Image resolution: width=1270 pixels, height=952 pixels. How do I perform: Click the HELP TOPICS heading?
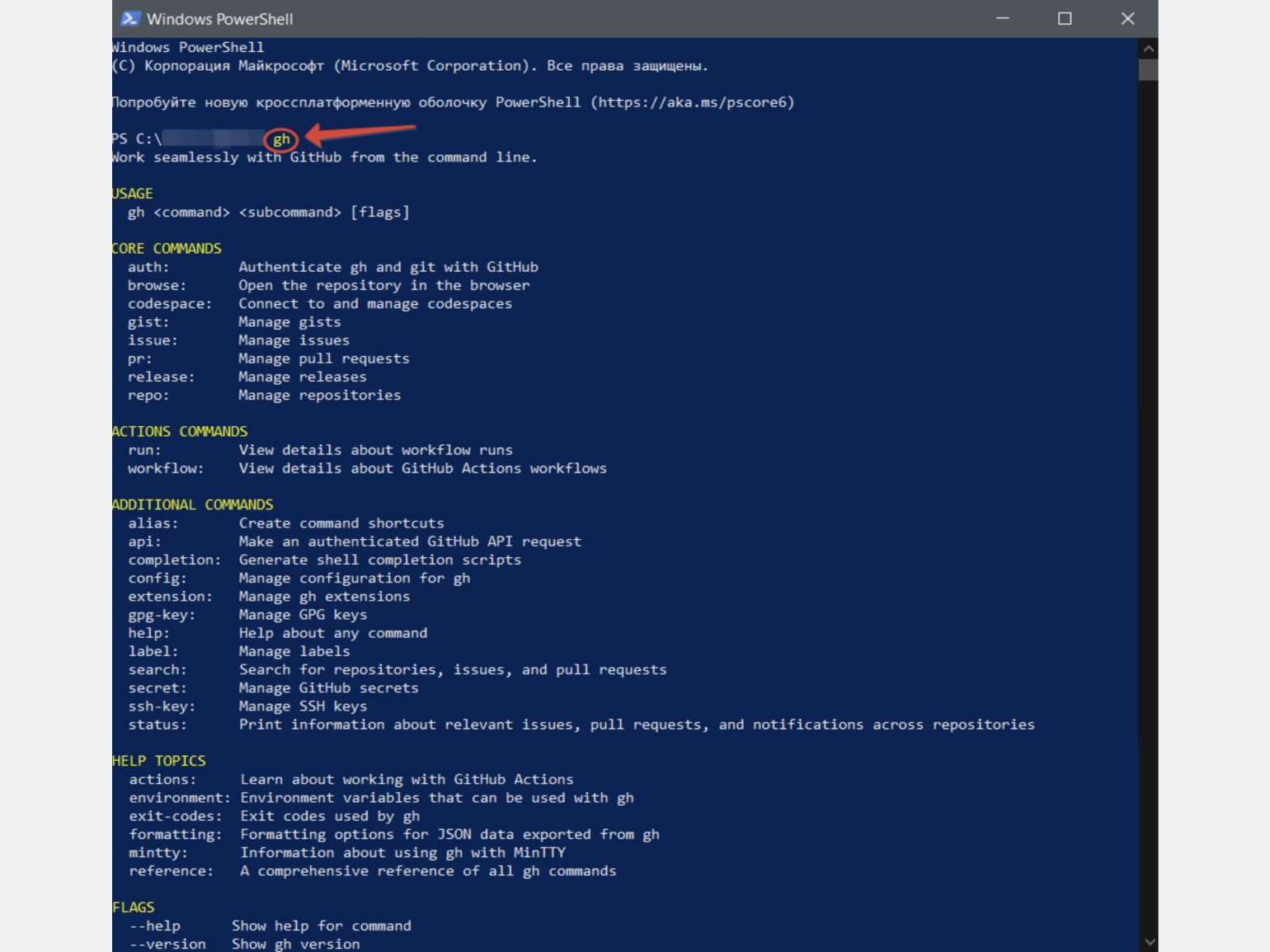coord(159,761)
